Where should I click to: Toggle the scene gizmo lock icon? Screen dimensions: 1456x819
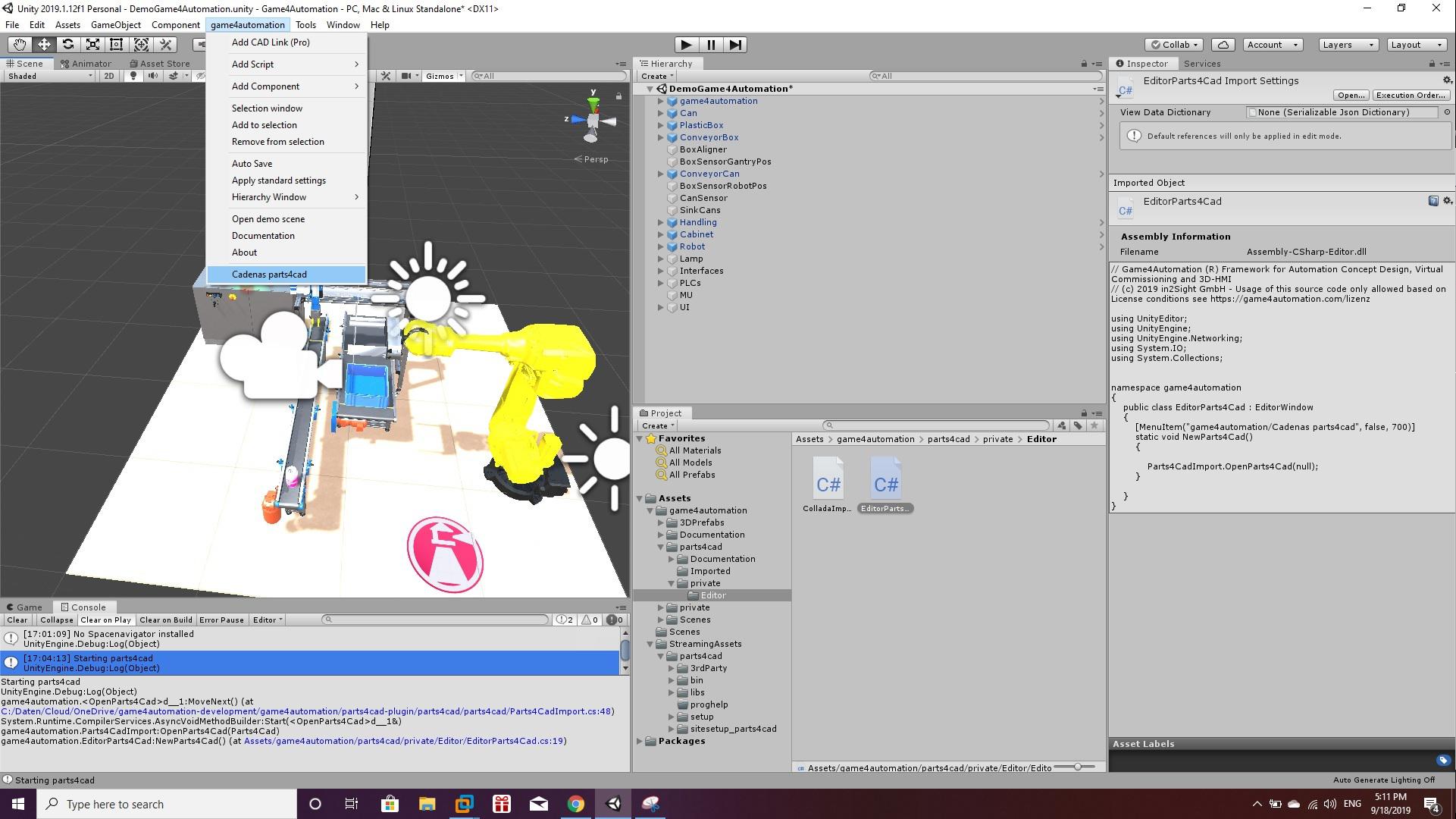point(618,96)
